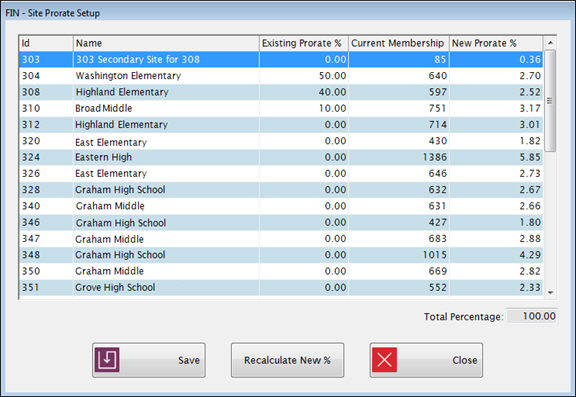Viewport: 576px width, 397px height.
Task: Click membership value 751
Action: click(438, 108)
